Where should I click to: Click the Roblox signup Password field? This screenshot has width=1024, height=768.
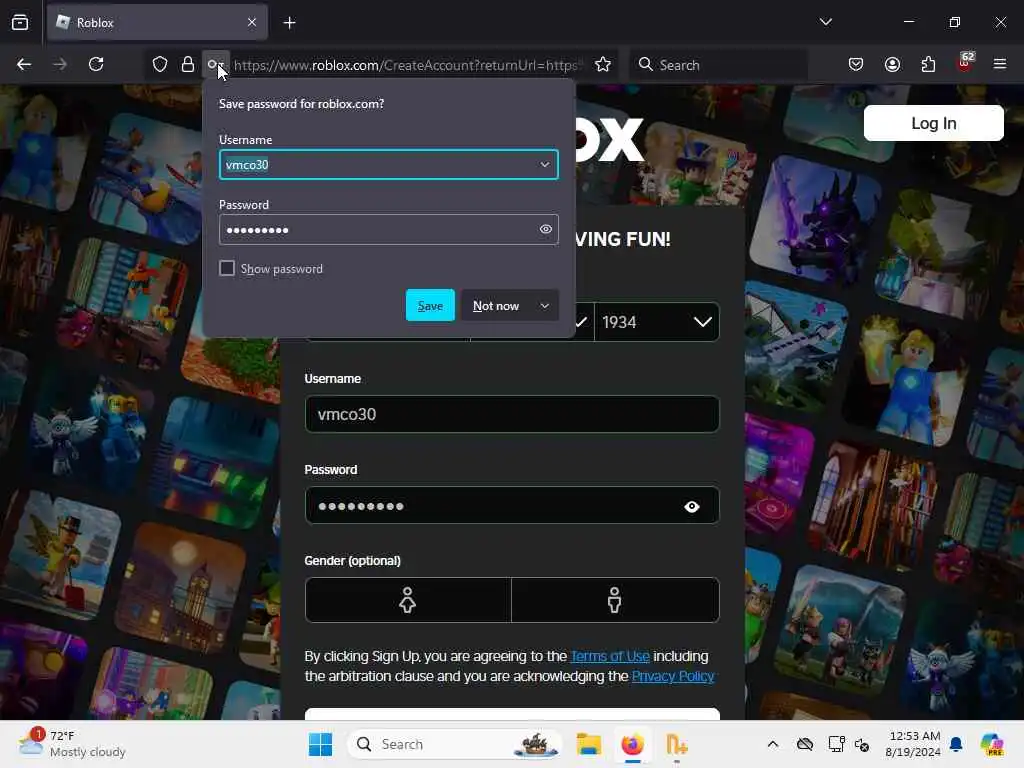tap(512, 505)
